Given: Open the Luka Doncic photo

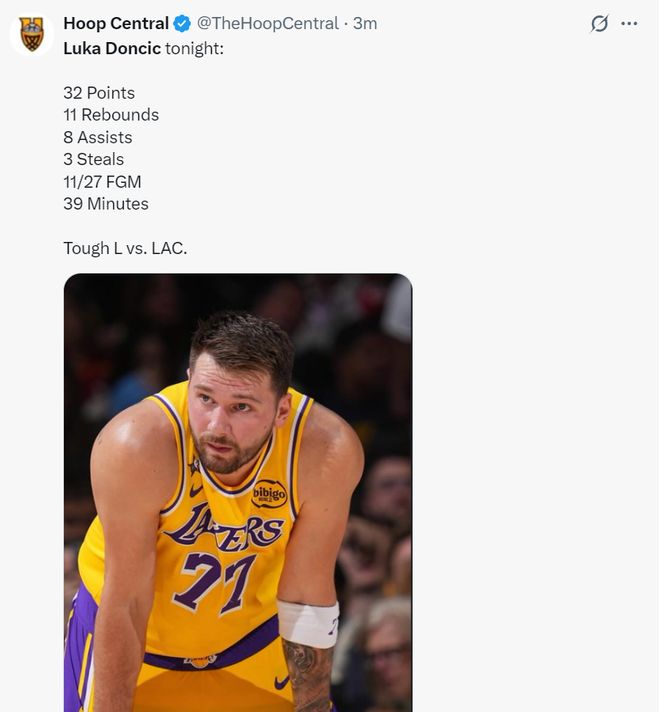Looking at the screenshot, I should pyautogui.click(x=238, y=492).
